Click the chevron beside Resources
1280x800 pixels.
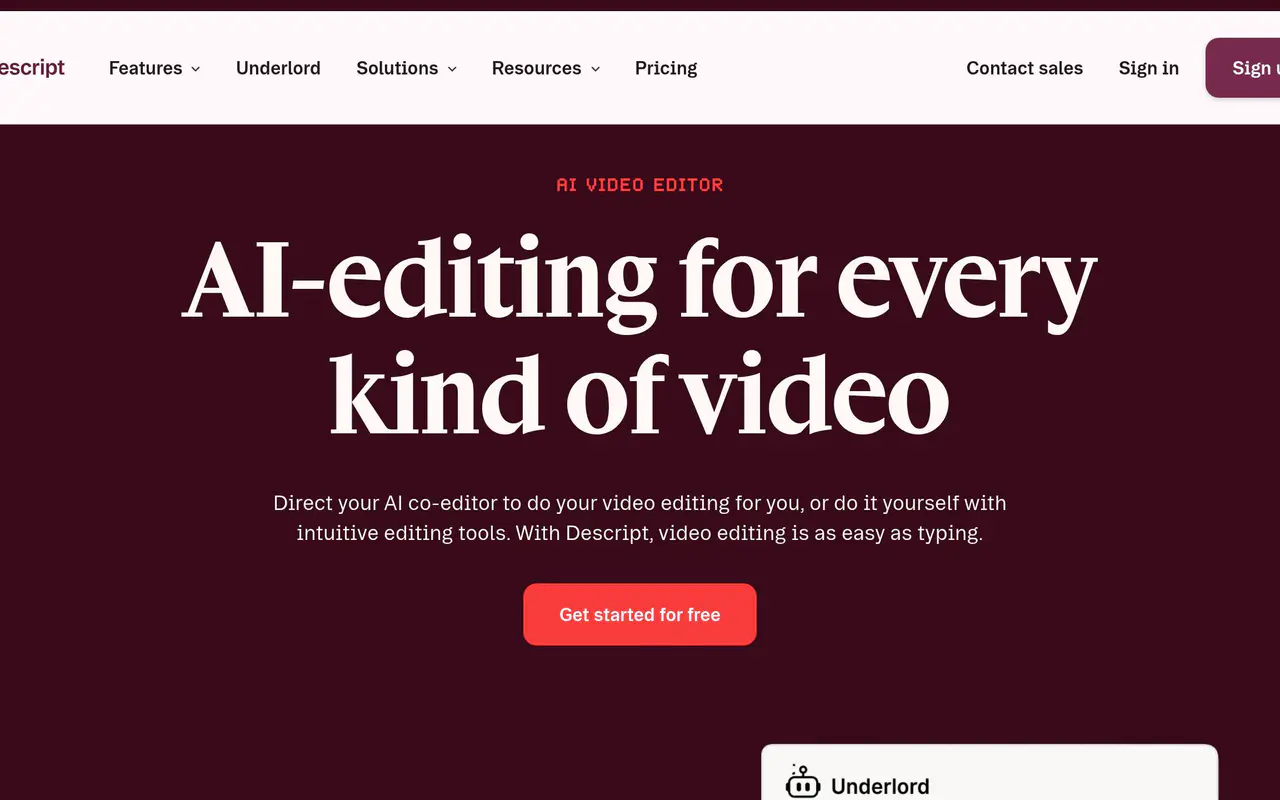tap(596, 69)
